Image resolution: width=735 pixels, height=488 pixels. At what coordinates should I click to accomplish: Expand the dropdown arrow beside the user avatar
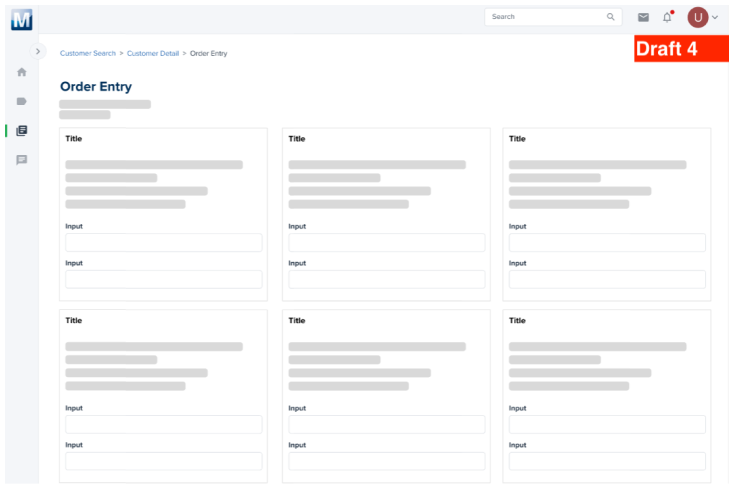tap(715, 17)
